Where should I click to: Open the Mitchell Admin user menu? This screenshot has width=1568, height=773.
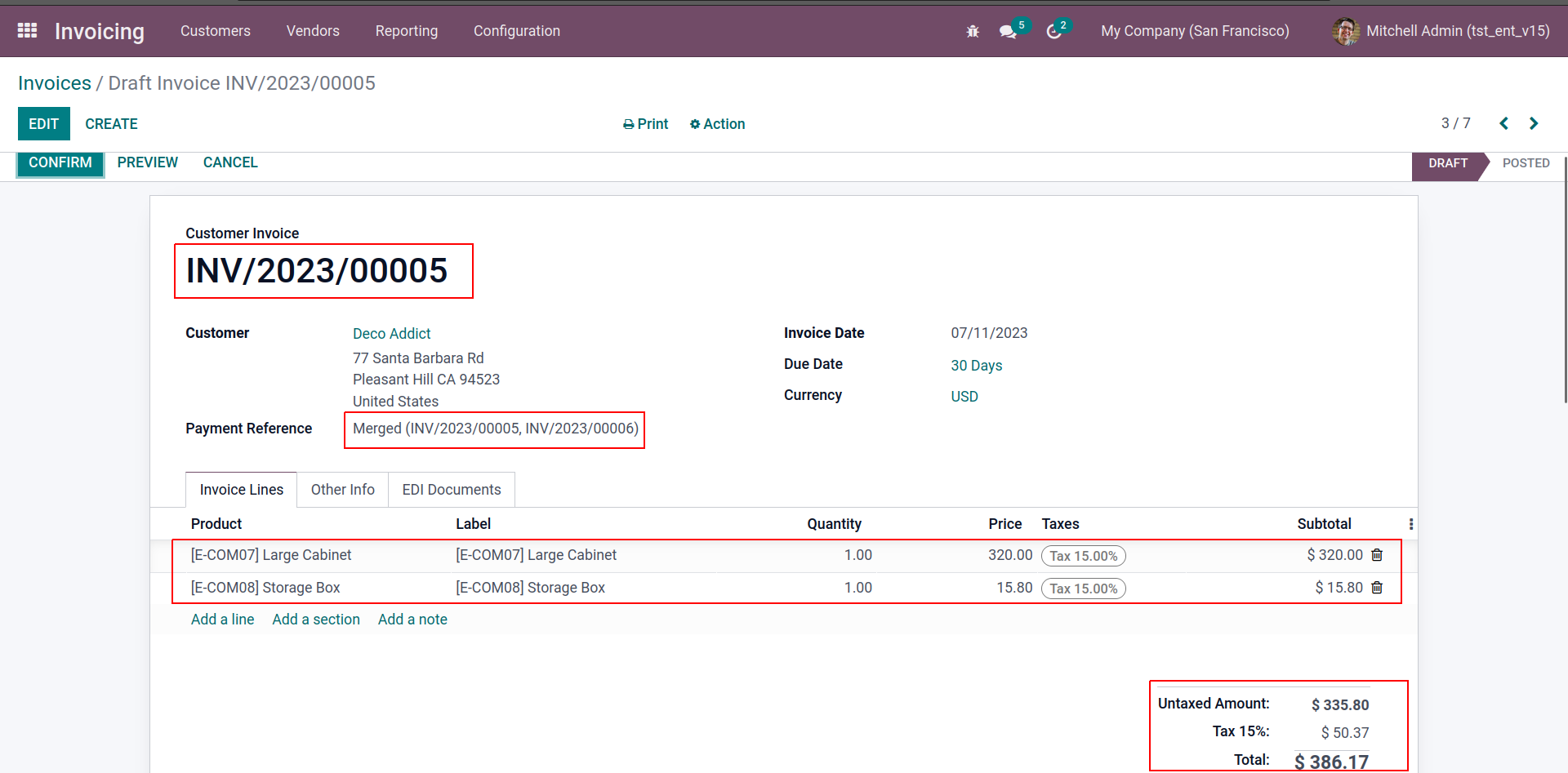click(1441, 31)
